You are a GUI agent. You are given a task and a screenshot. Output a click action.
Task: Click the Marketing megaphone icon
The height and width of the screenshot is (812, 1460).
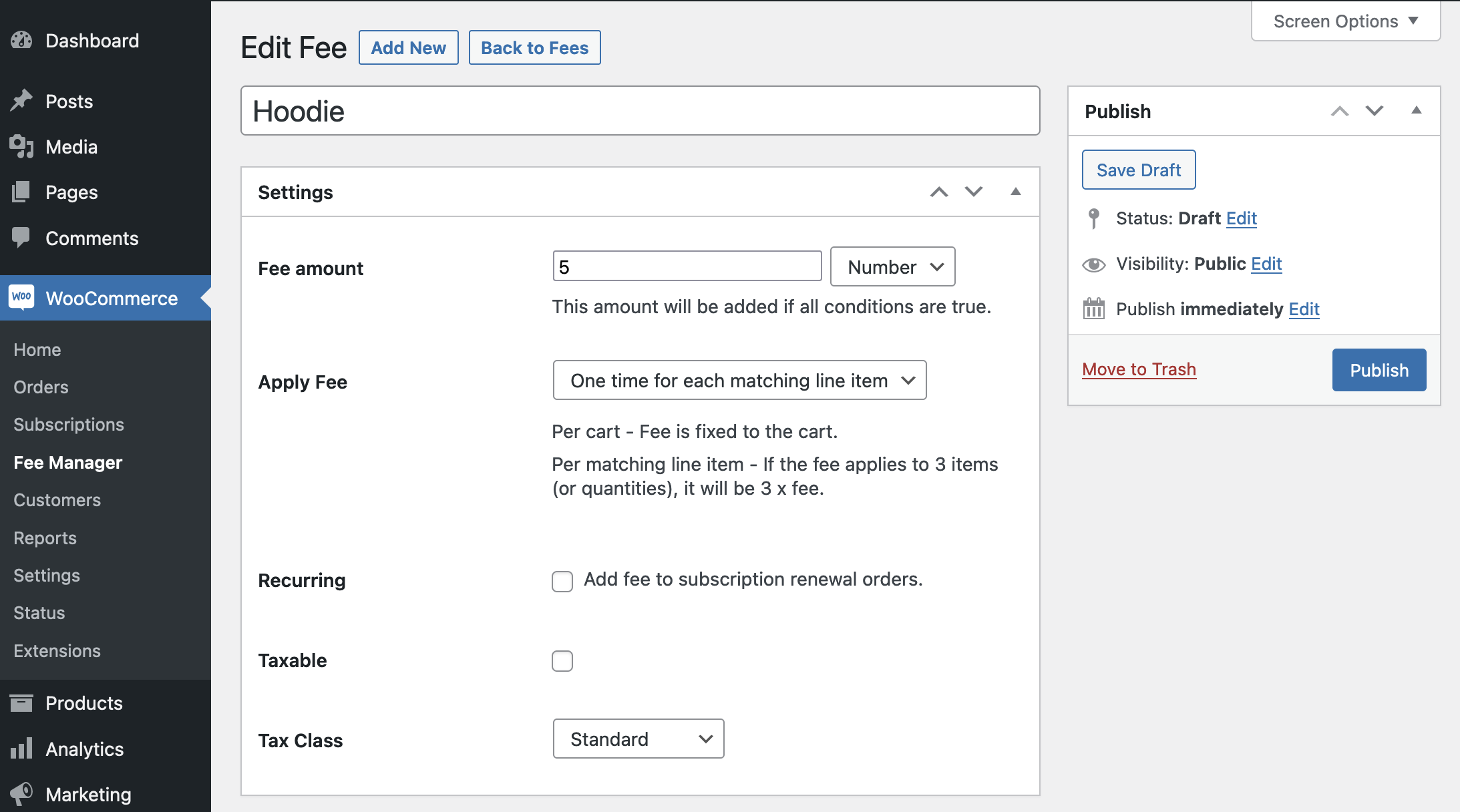point(21,794)
